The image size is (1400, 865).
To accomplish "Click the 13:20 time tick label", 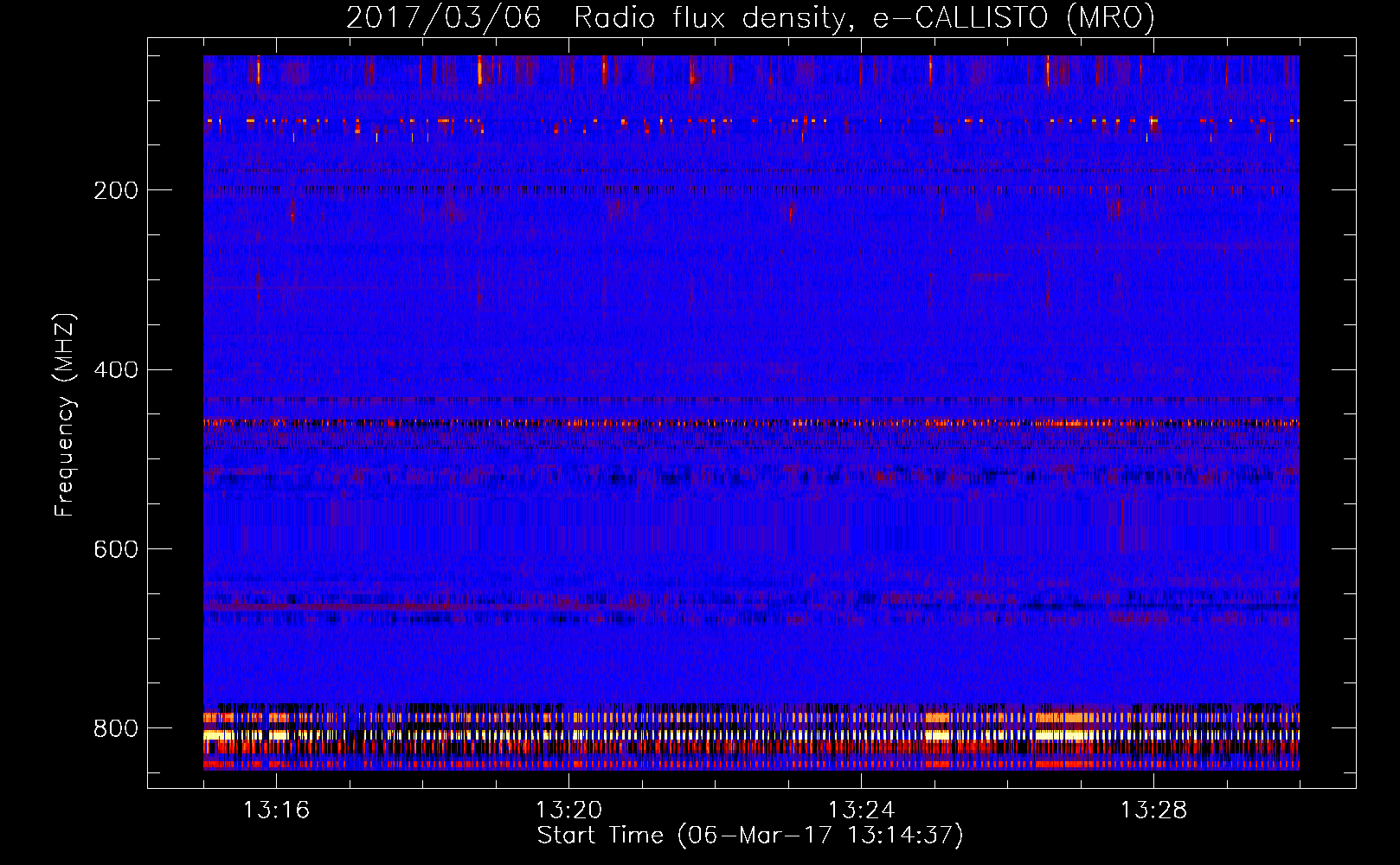I will point(568,810).
